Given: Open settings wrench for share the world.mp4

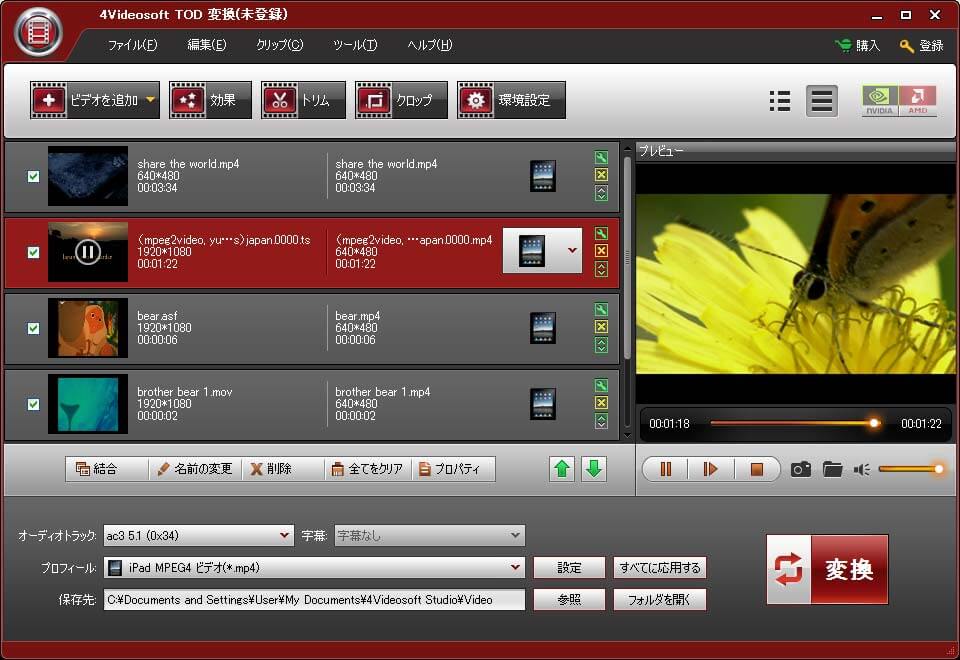Looking at the screenshot, I should click(x=601, y=157).
